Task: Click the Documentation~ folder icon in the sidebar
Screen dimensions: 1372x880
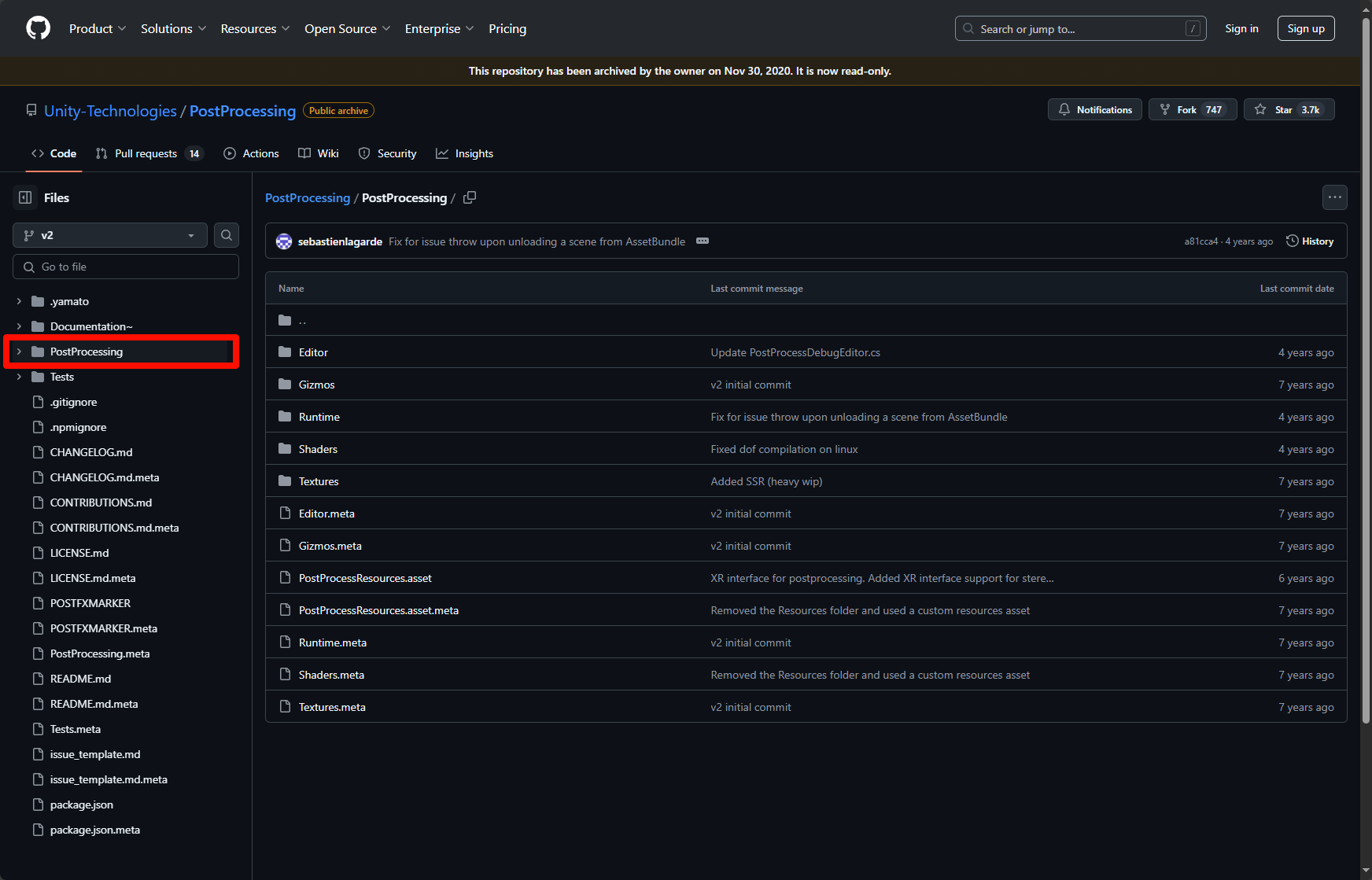Action: (x=38, y=326)
